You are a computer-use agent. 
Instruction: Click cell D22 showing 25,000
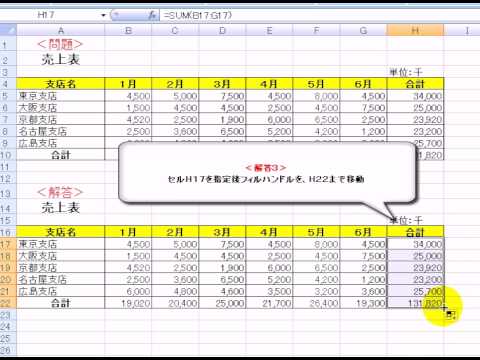(x=222, y=303)
